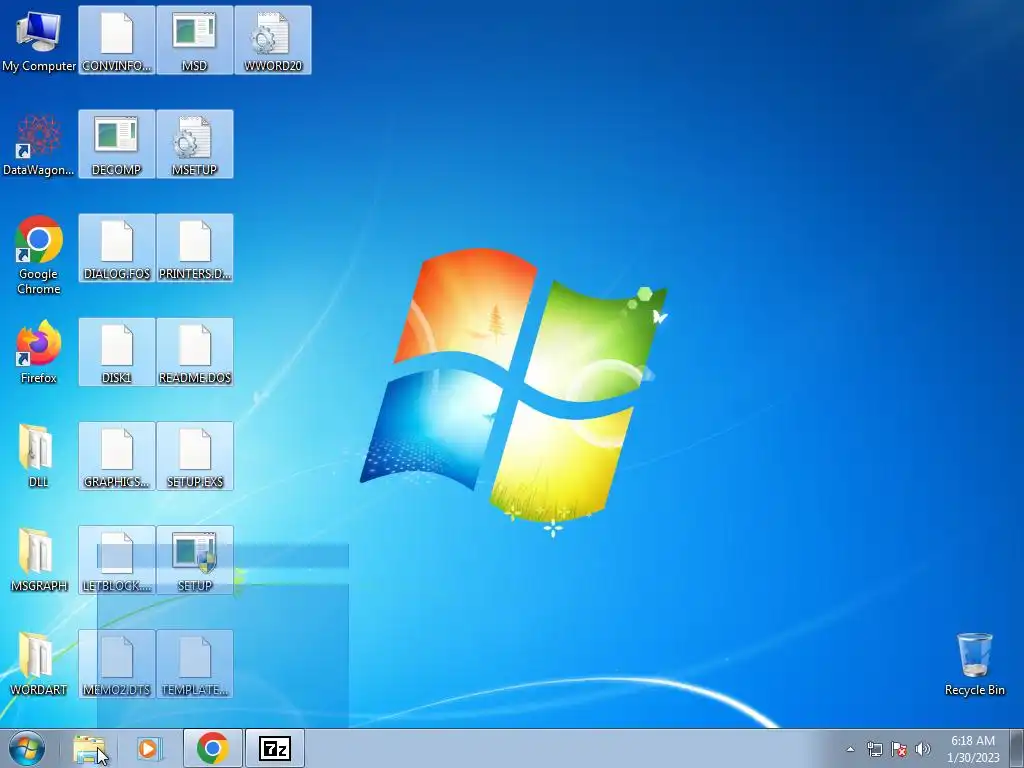Click the Show Desktop strip beside the clock
Viewport: 1024px width, 768px height.
pyautogui.click(x=1018, y=749)
